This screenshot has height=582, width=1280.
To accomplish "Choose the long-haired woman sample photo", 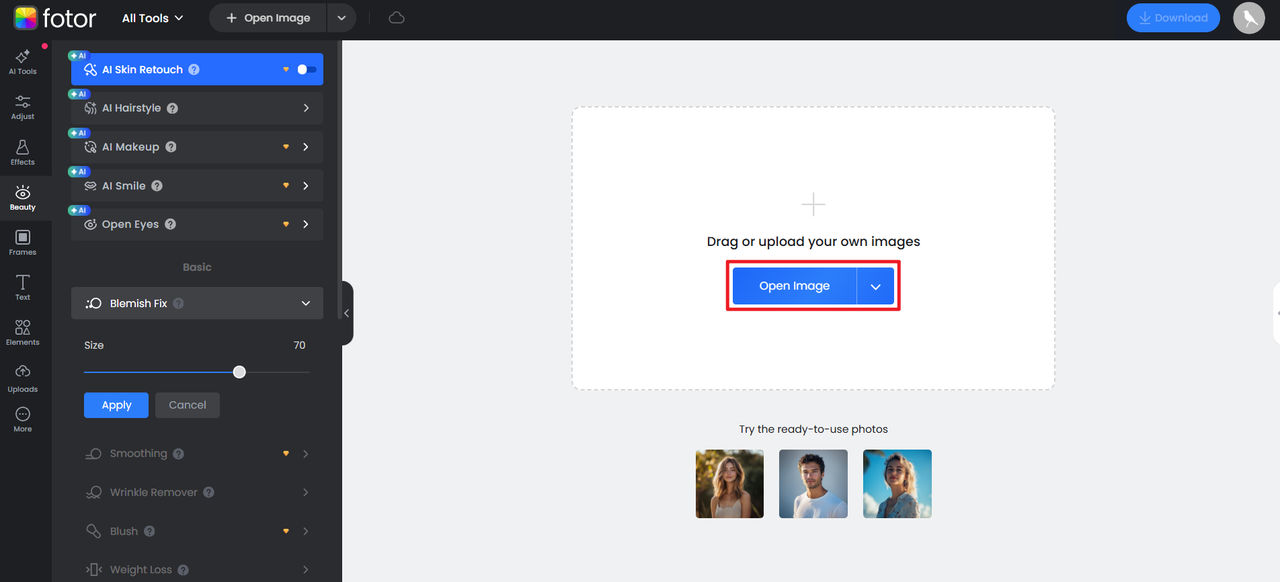I will [x=730, y=484].
